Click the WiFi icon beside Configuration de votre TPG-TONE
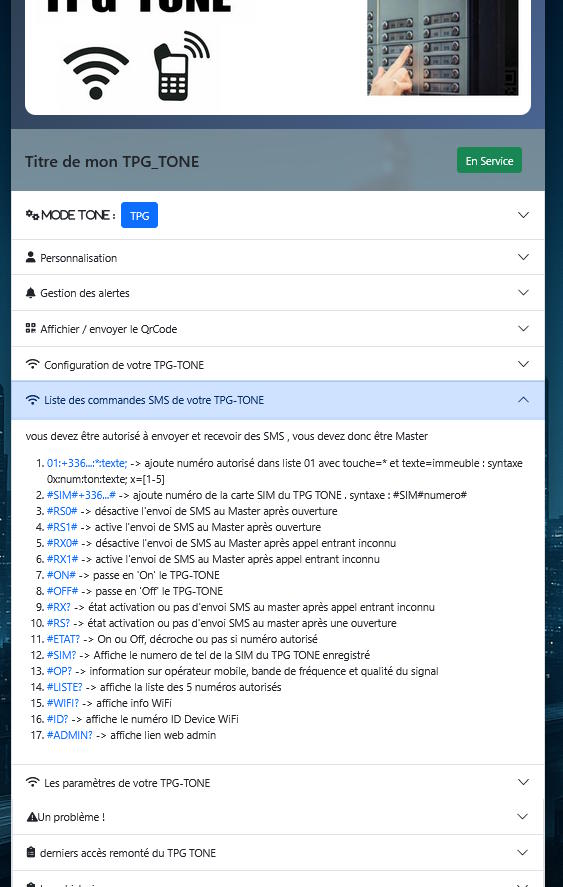Viewport: 563px width, 887px height. pyautogui.click(x=33, y=364)
